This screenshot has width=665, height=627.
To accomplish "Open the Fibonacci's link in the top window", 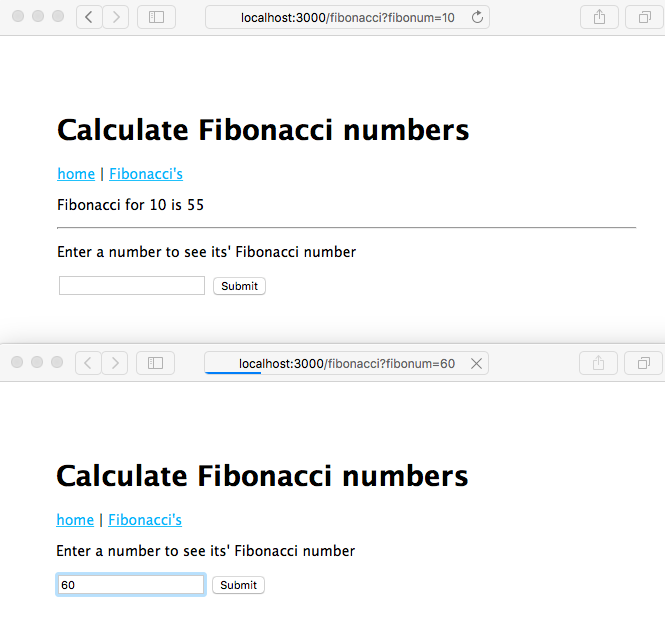I will click(146, 174).
